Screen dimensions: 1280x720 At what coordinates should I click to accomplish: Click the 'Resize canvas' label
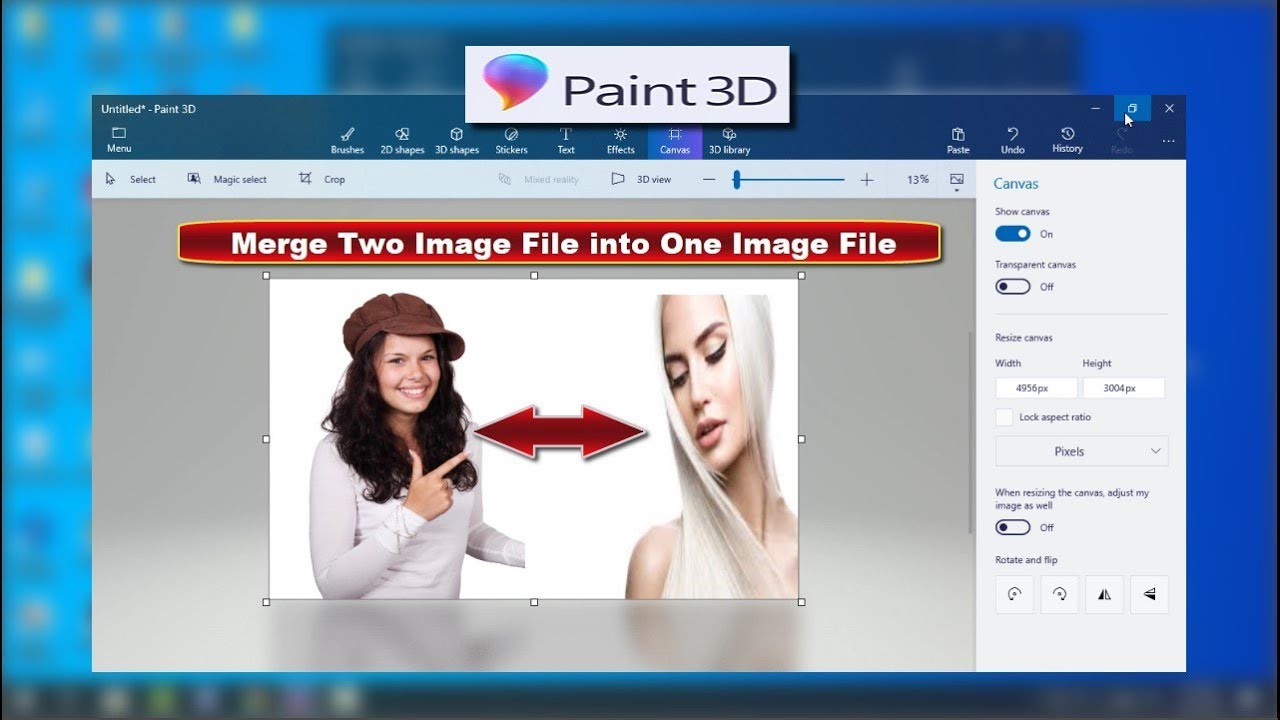[x=1024, y=338]
